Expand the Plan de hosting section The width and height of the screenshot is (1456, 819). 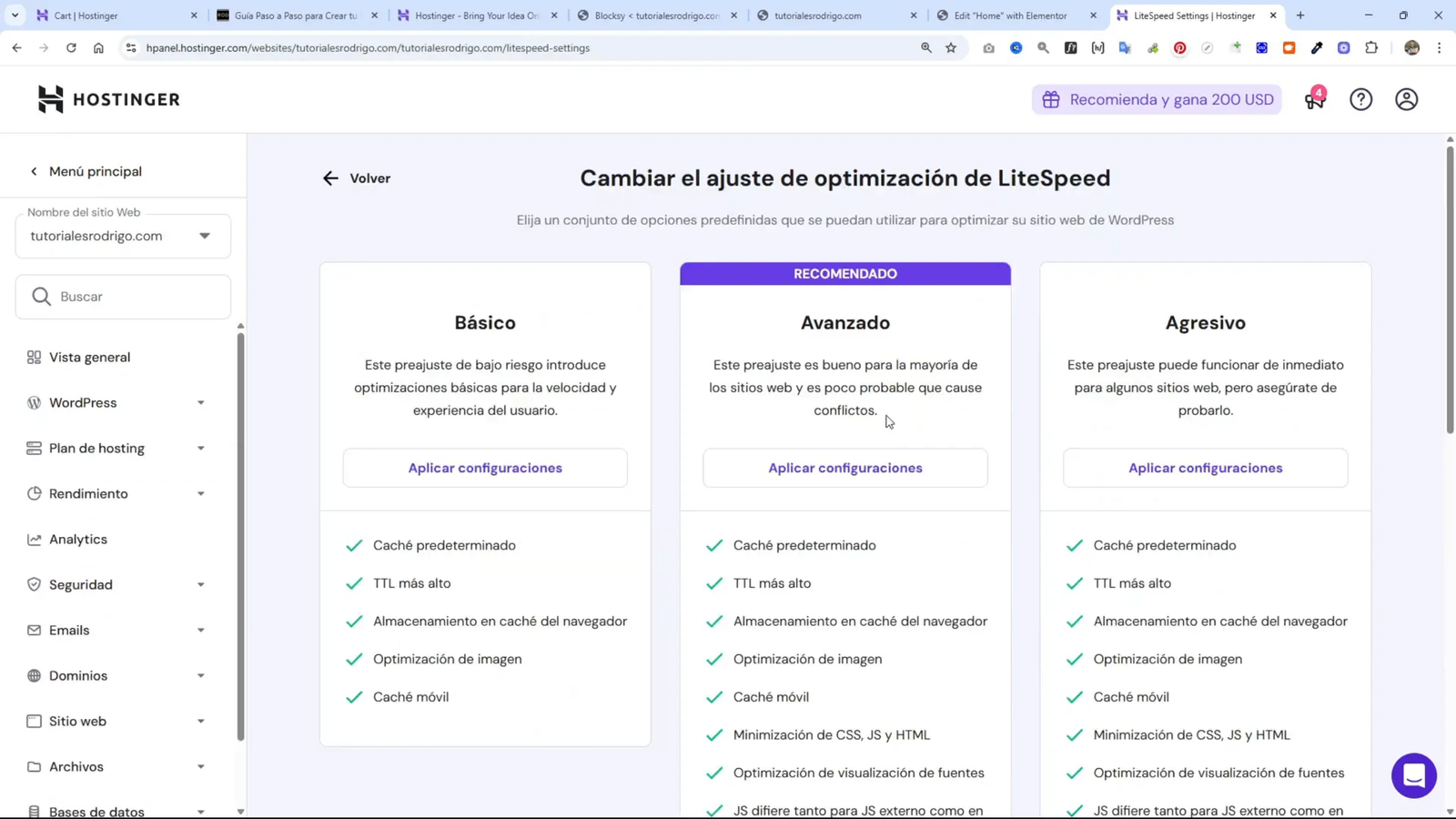click(x=201, y=448)
